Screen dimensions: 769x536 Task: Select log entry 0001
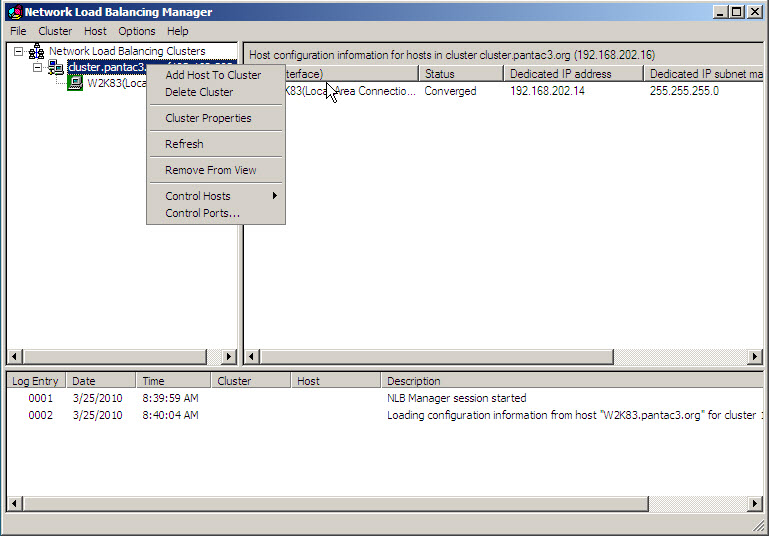[x=40, y=398]
